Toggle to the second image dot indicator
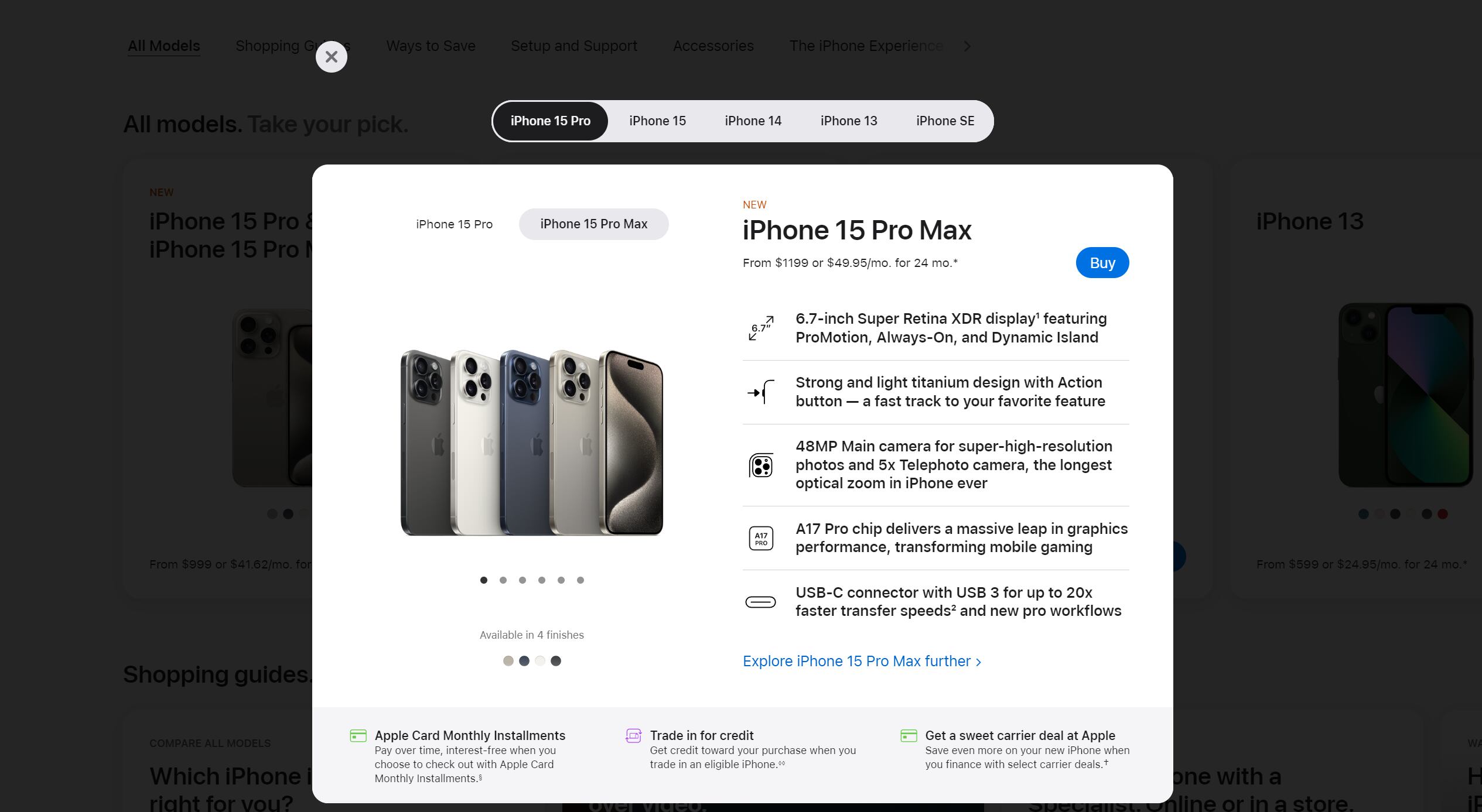This screenshot has width=1482, height=812. (502, 580)
